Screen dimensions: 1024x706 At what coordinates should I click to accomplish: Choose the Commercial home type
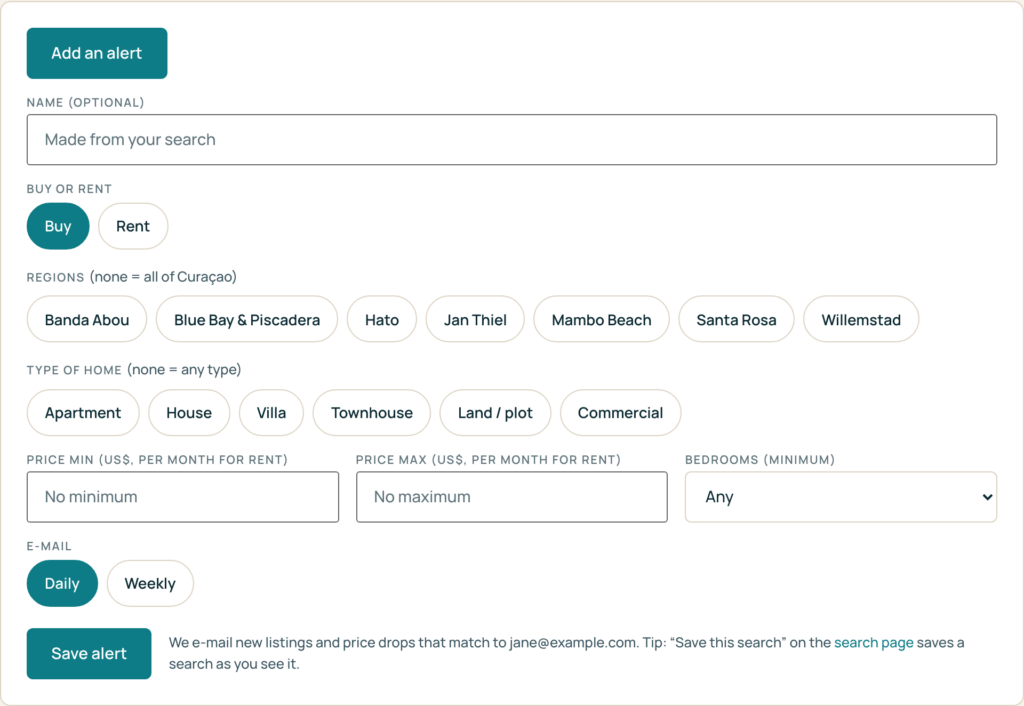pos(620,413)
